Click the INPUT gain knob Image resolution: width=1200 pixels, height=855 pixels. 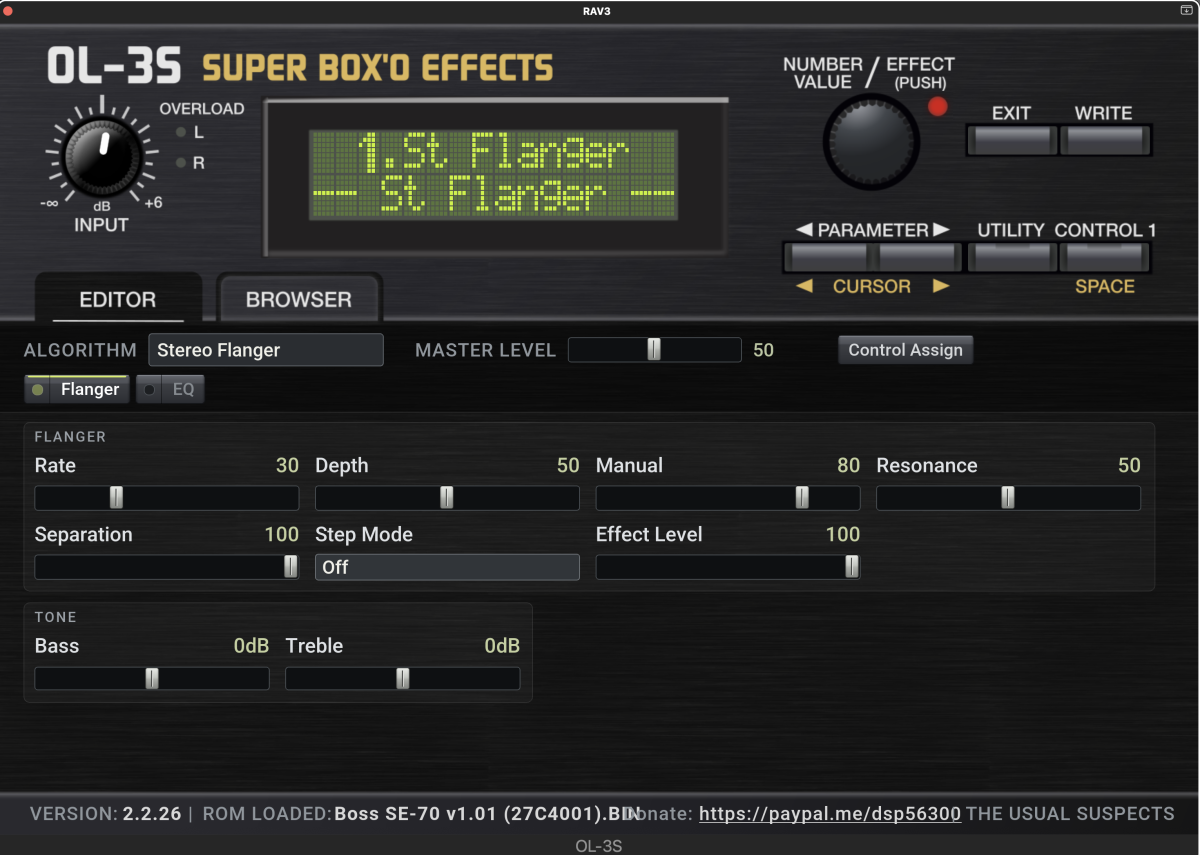(x=103, y=153)
